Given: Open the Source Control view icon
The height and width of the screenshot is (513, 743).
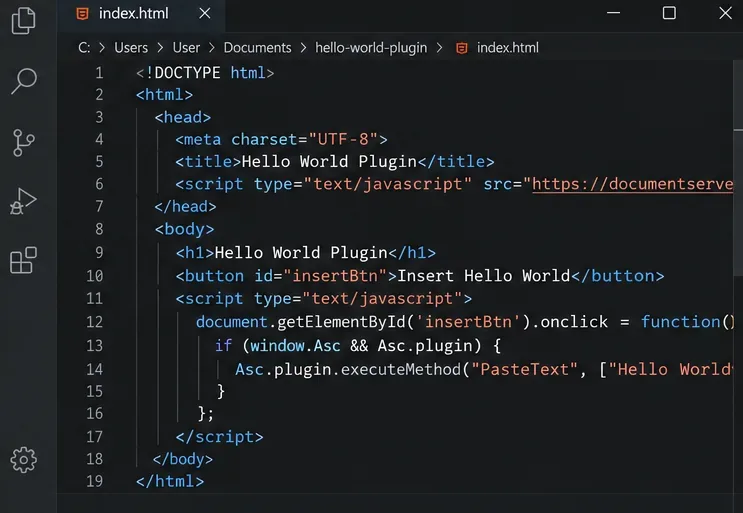Looking at the screenshot, I should pyautogui.click(x=24, y=143).
